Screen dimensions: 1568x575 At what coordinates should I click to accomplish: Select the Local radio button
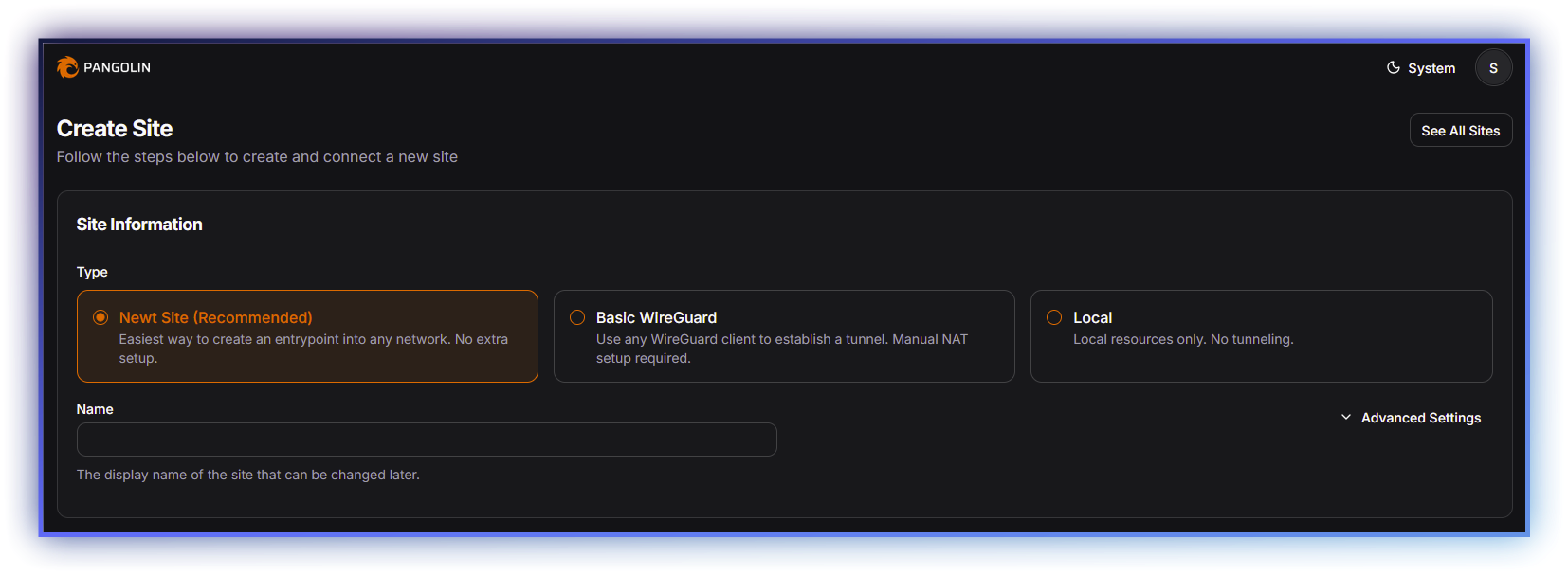pos(1054,317)
